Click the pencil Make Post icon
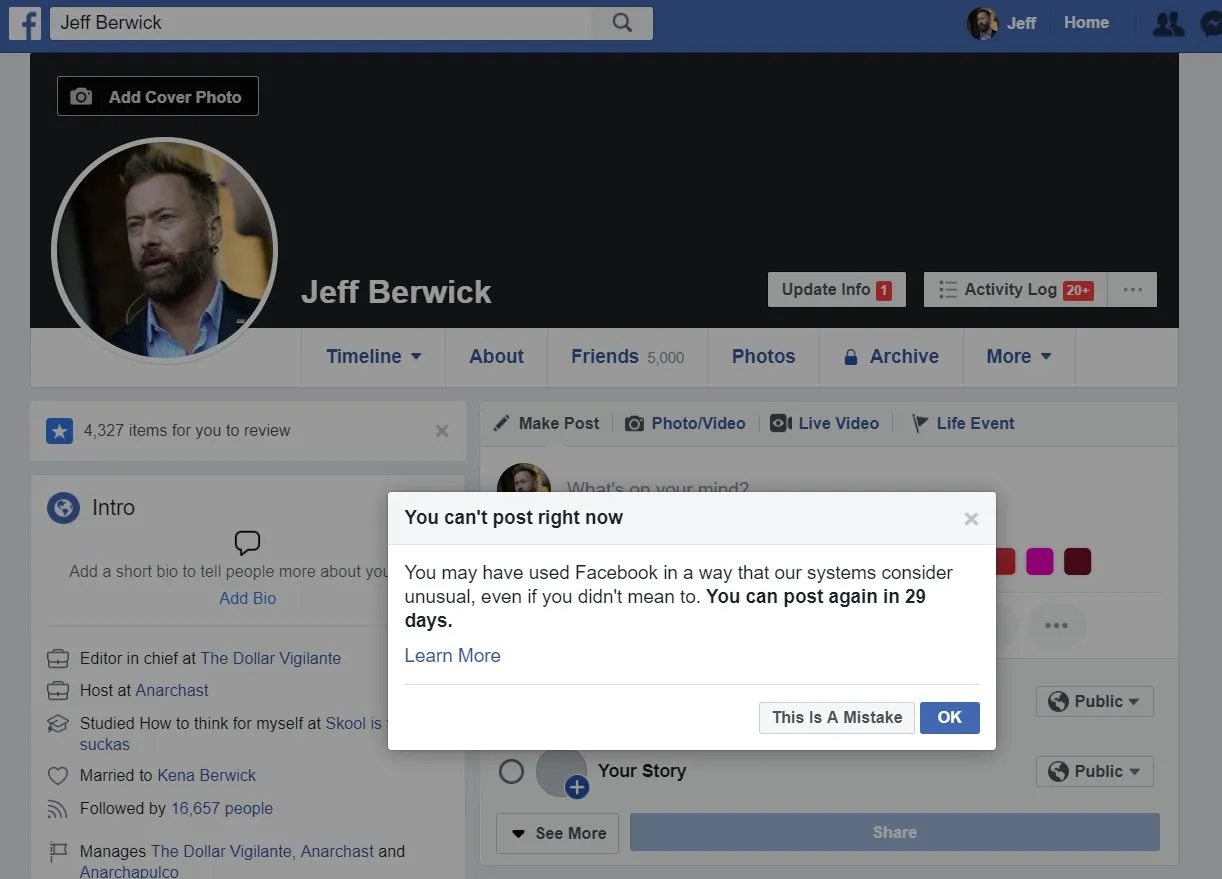This screenshot has width=1222, height=879. click(502, 424)
